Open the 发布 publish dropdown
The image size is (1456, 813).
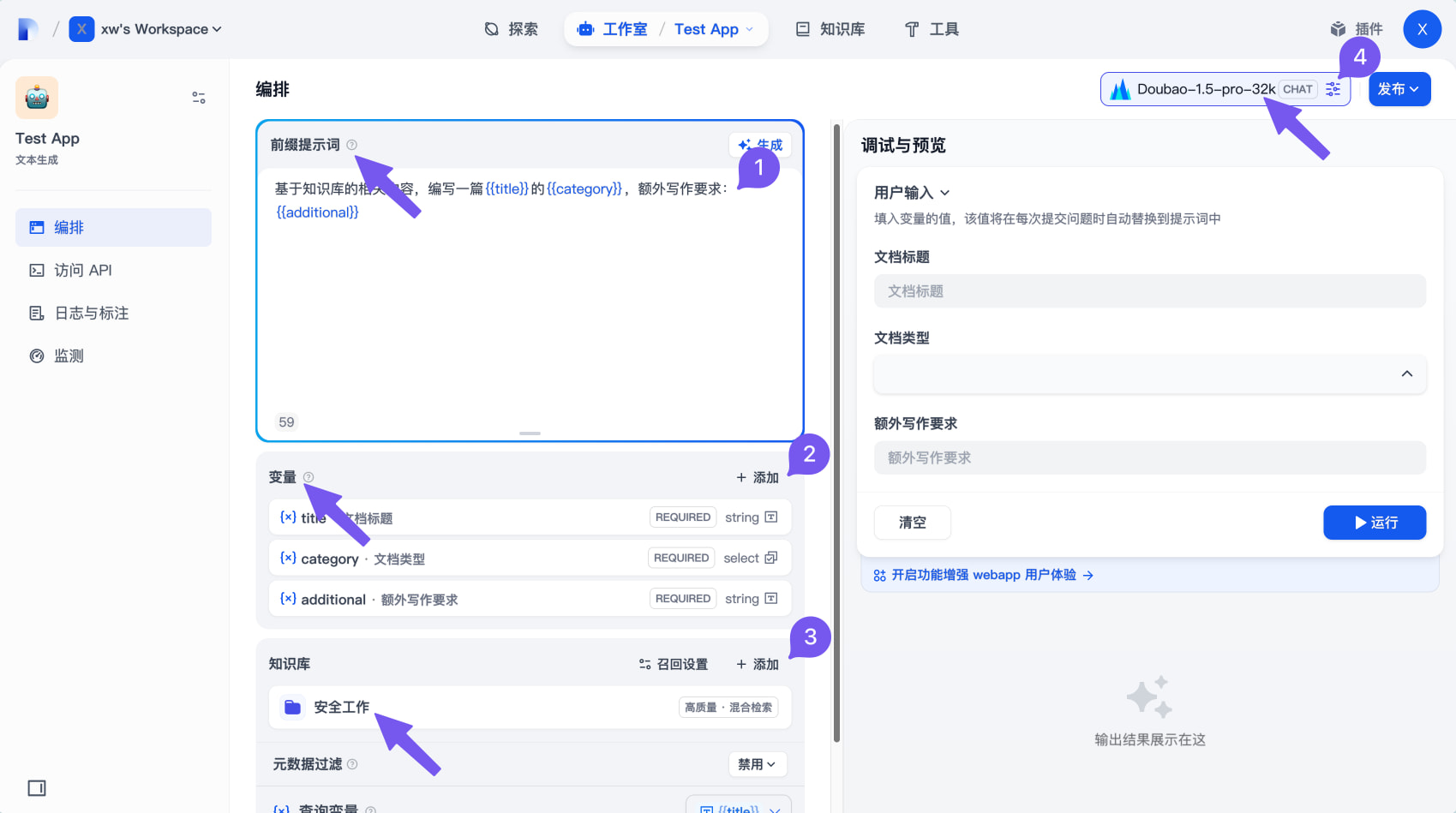pos(1399,89)
